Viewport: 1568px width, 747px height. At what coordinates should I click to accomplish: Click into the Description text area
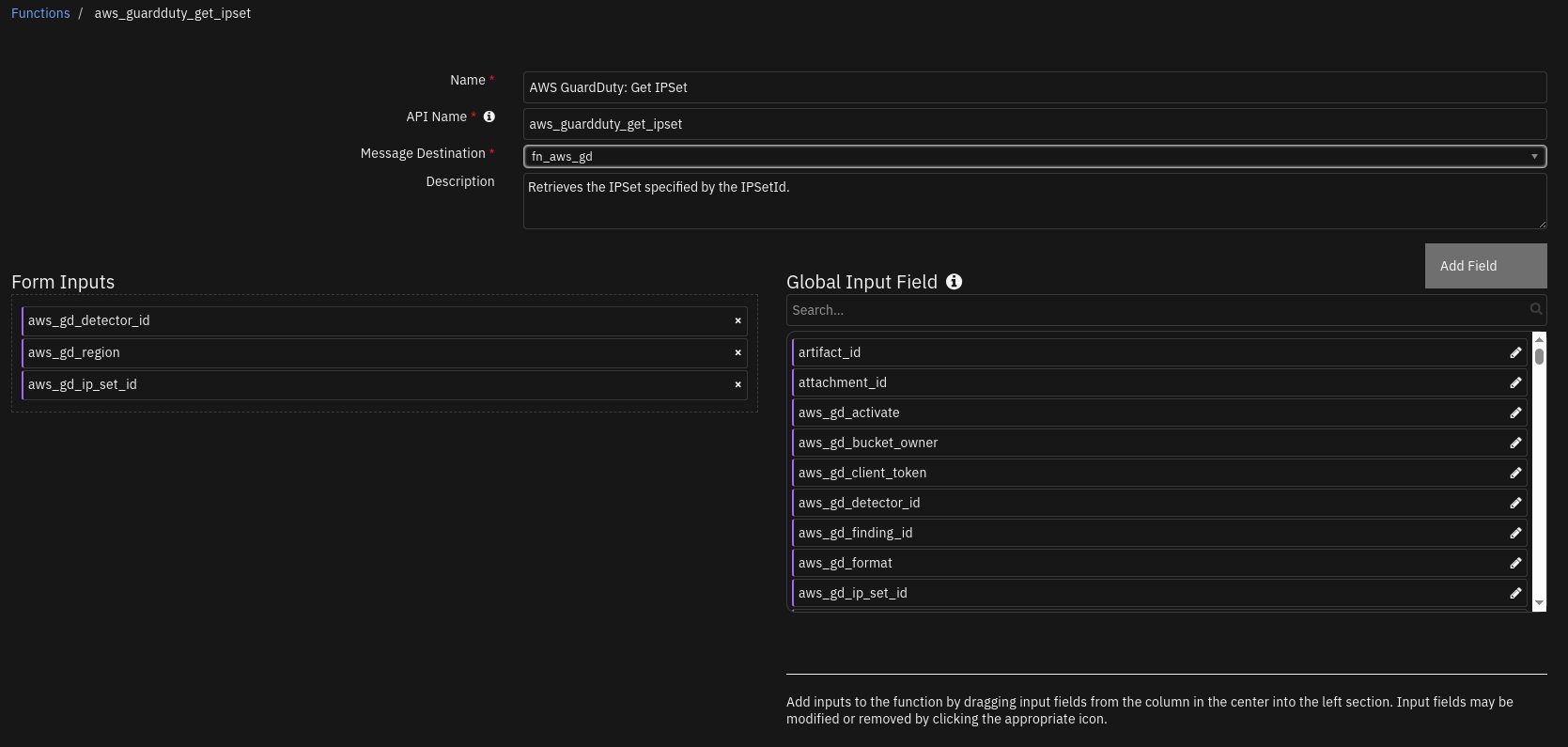(x=1034, y=201)
